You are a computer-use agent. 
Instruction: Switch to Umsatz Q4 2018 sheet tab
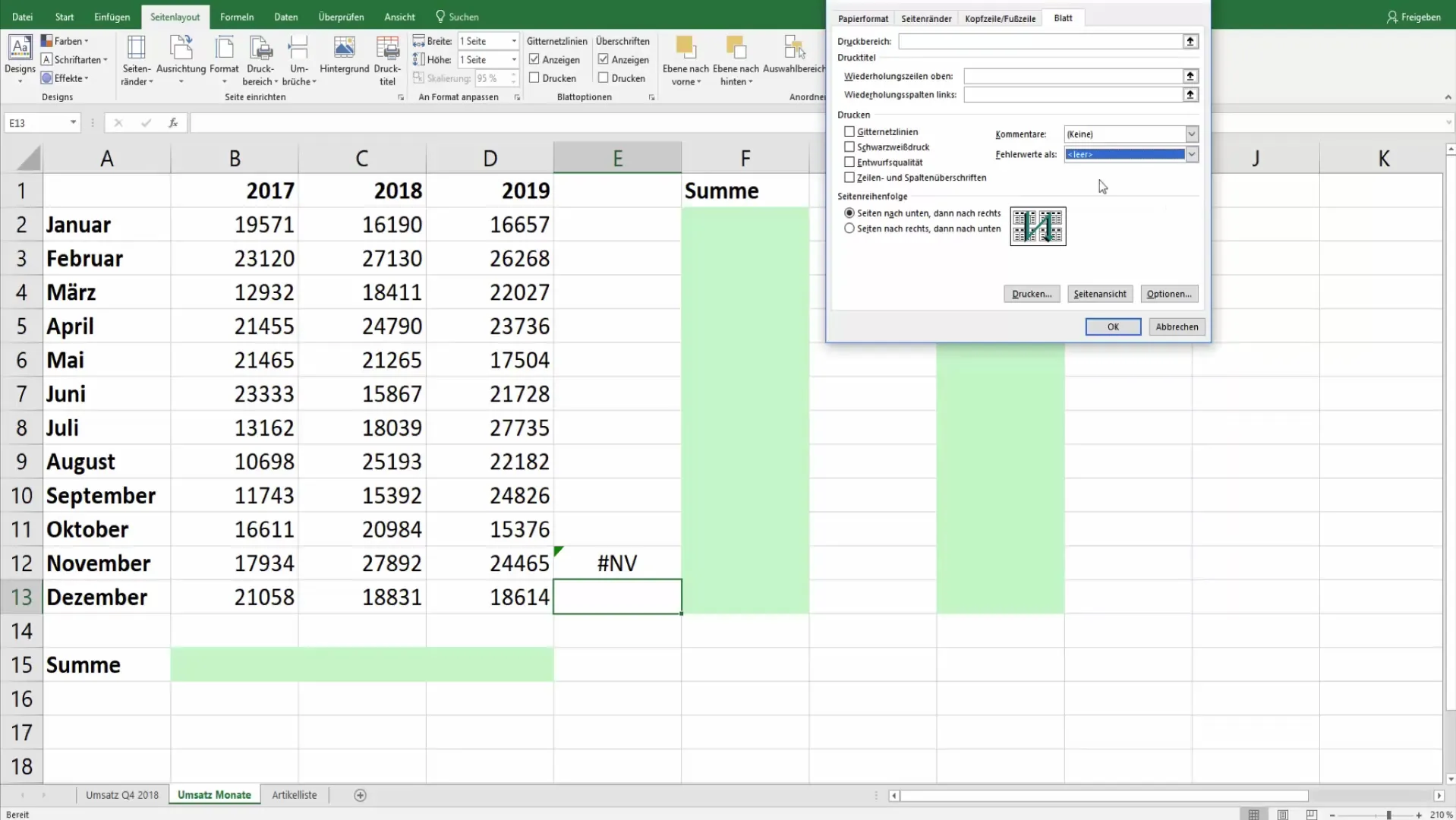(x=122, y=795)
